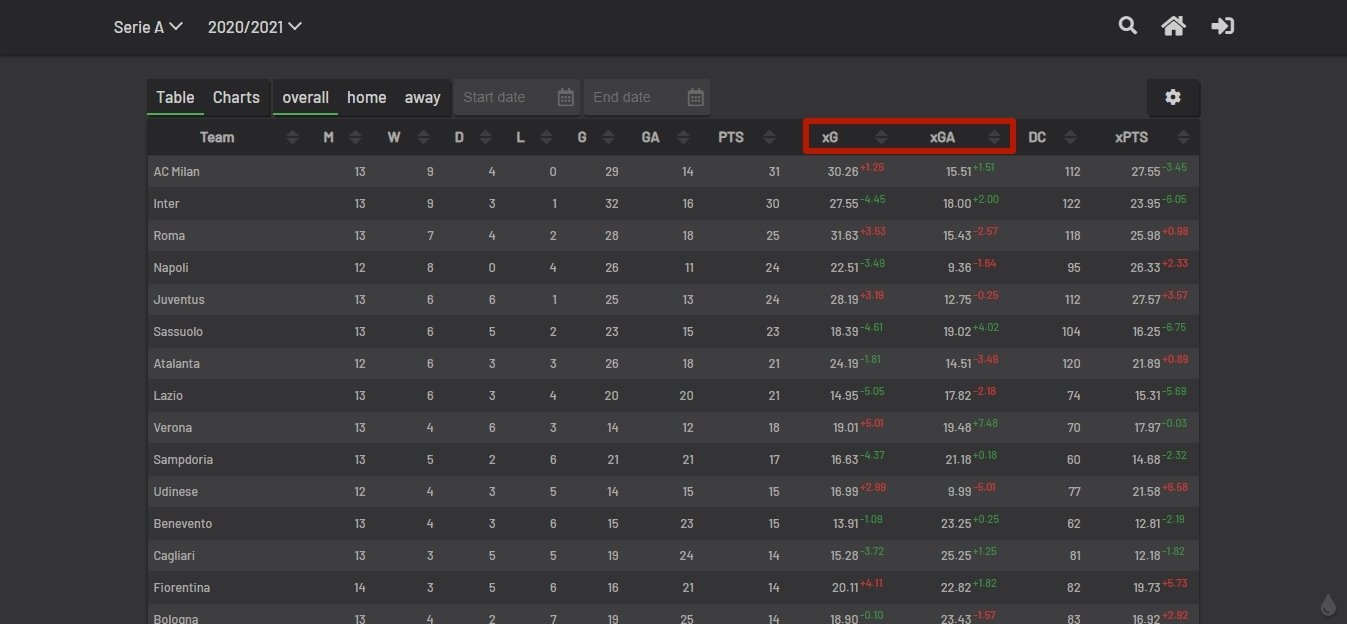
Task: Expand the Serie A league dropdown
Action: point(148,27)
